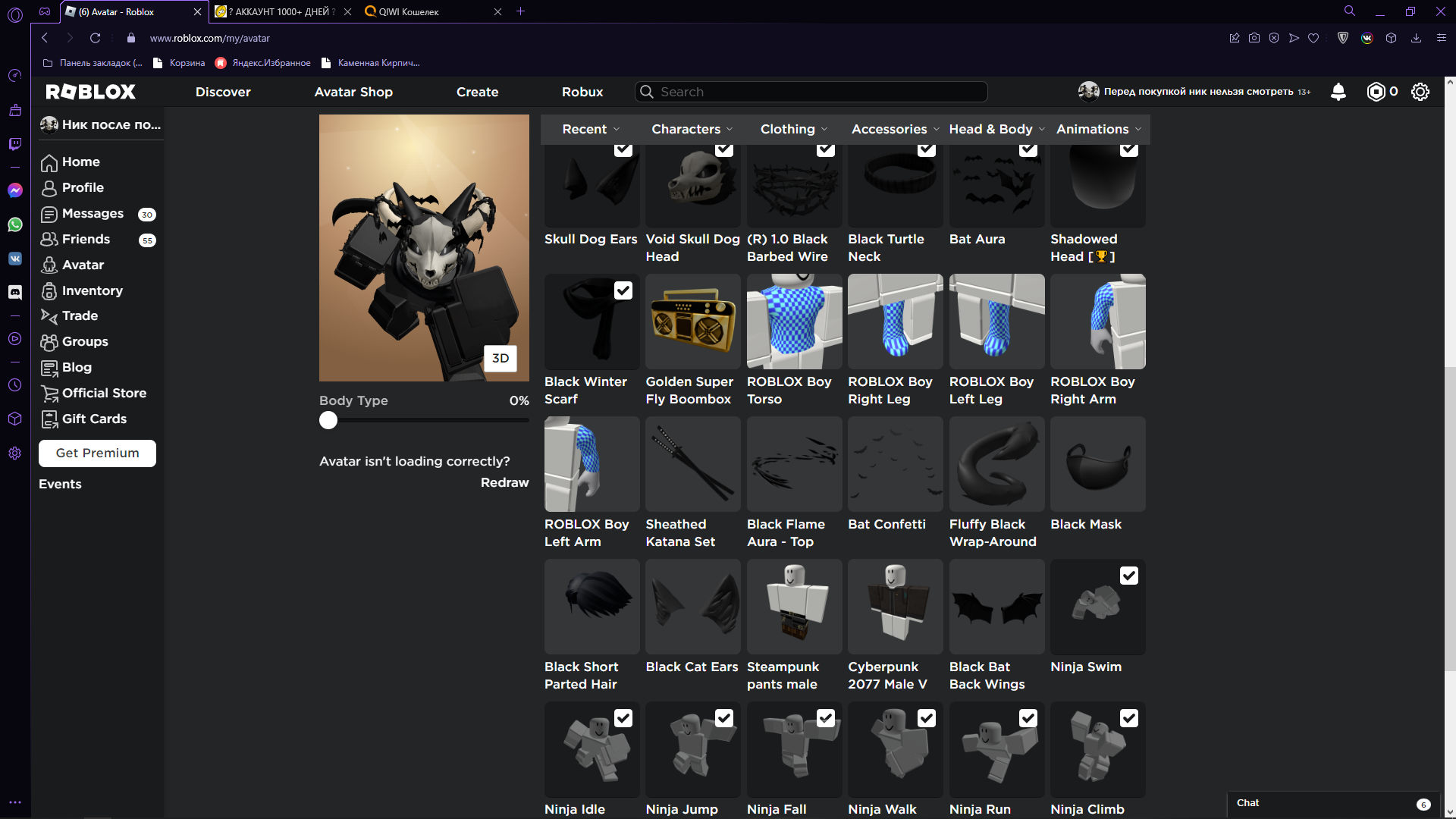Viewport: 1456px width, 819px height.
Task: Open Twitch in the browser sidebar
Action: click(x=15, y=144)
